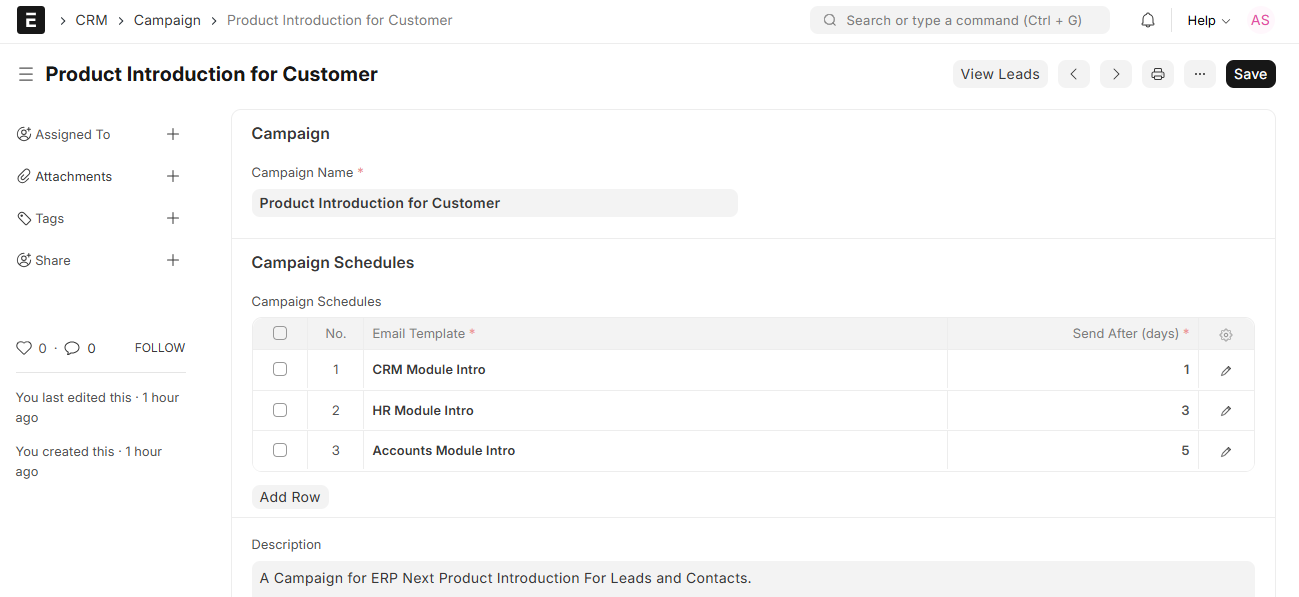Go to the next campaign record
This screenshot has width=1299, height=597.
point(1116,74)
